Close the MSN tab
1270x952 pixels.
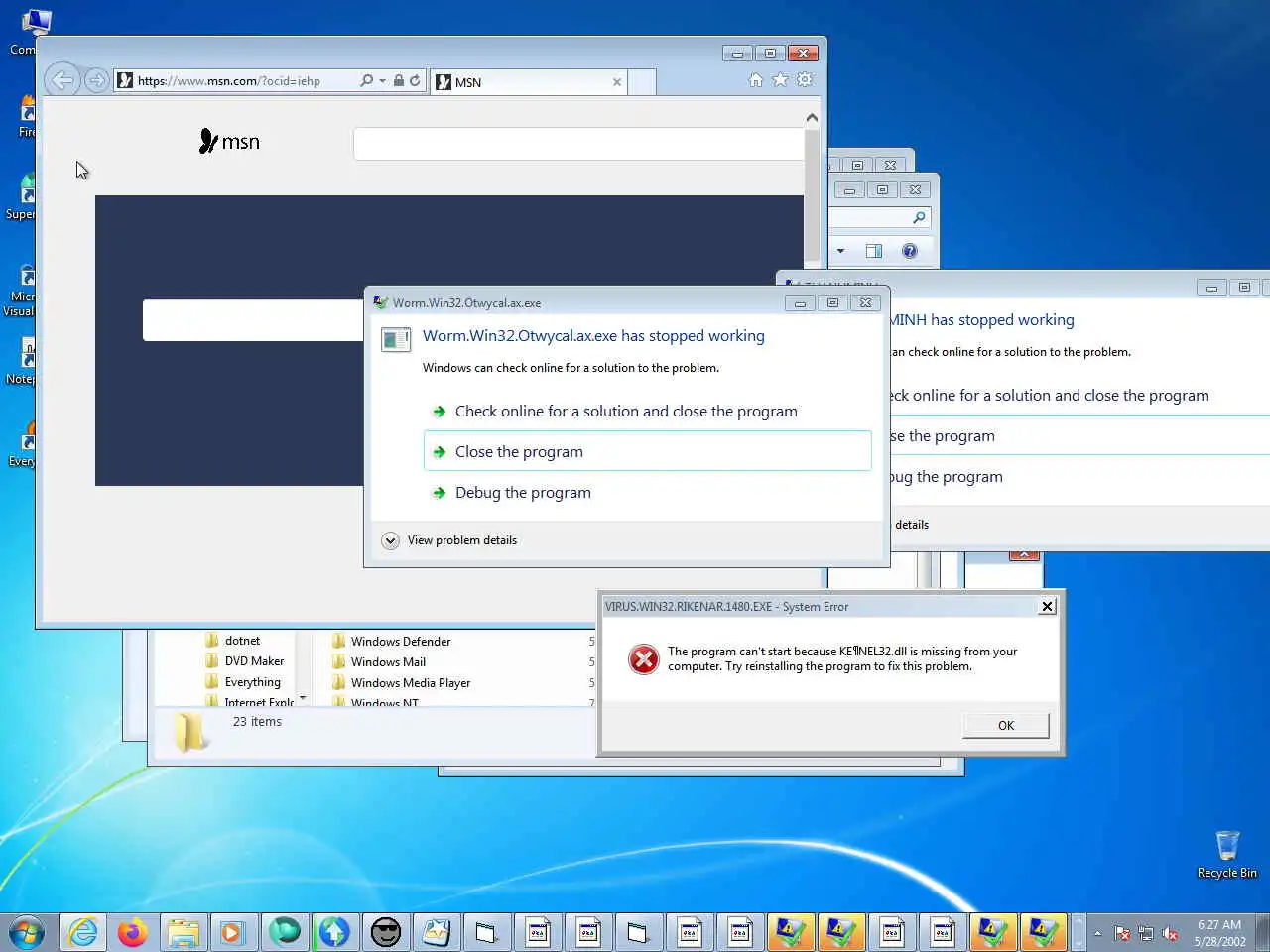(x=617, y=82)
